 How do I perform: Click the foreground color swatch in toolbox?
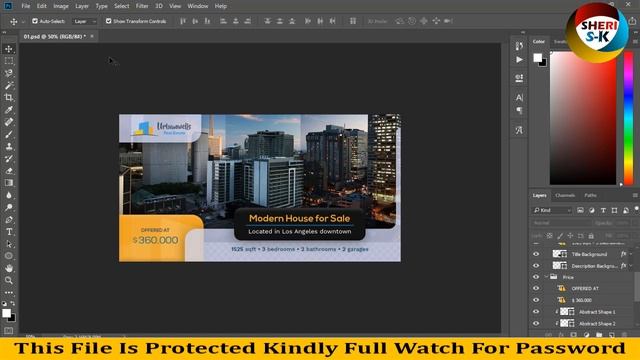click(x=6, y=313)
